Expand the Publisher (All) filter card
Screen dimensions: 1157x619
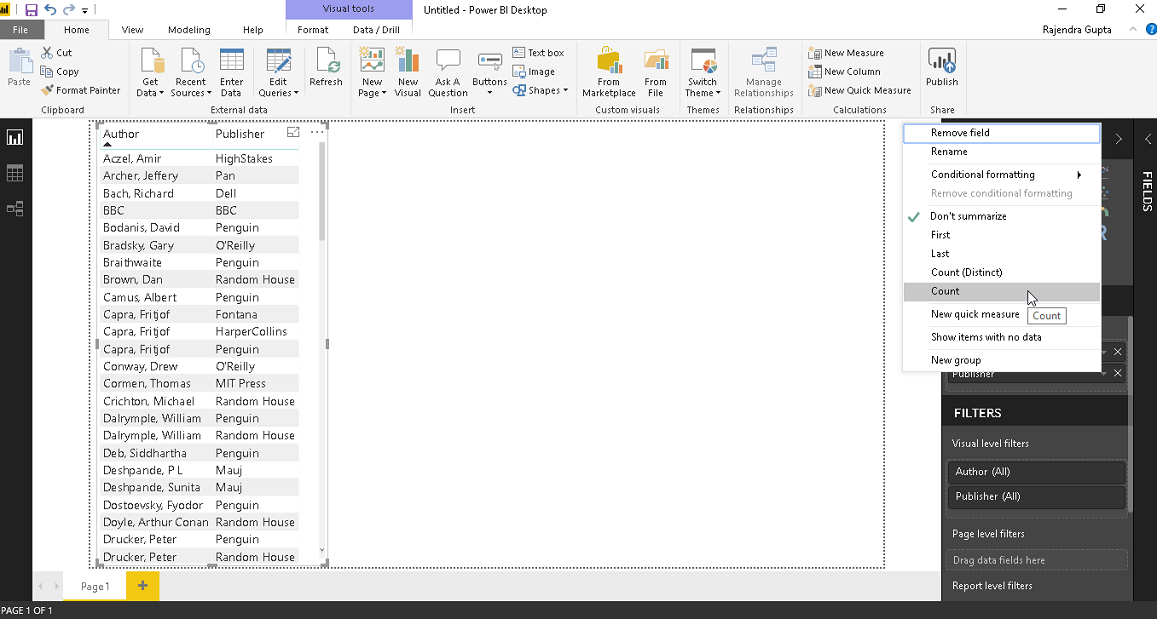1036,497
